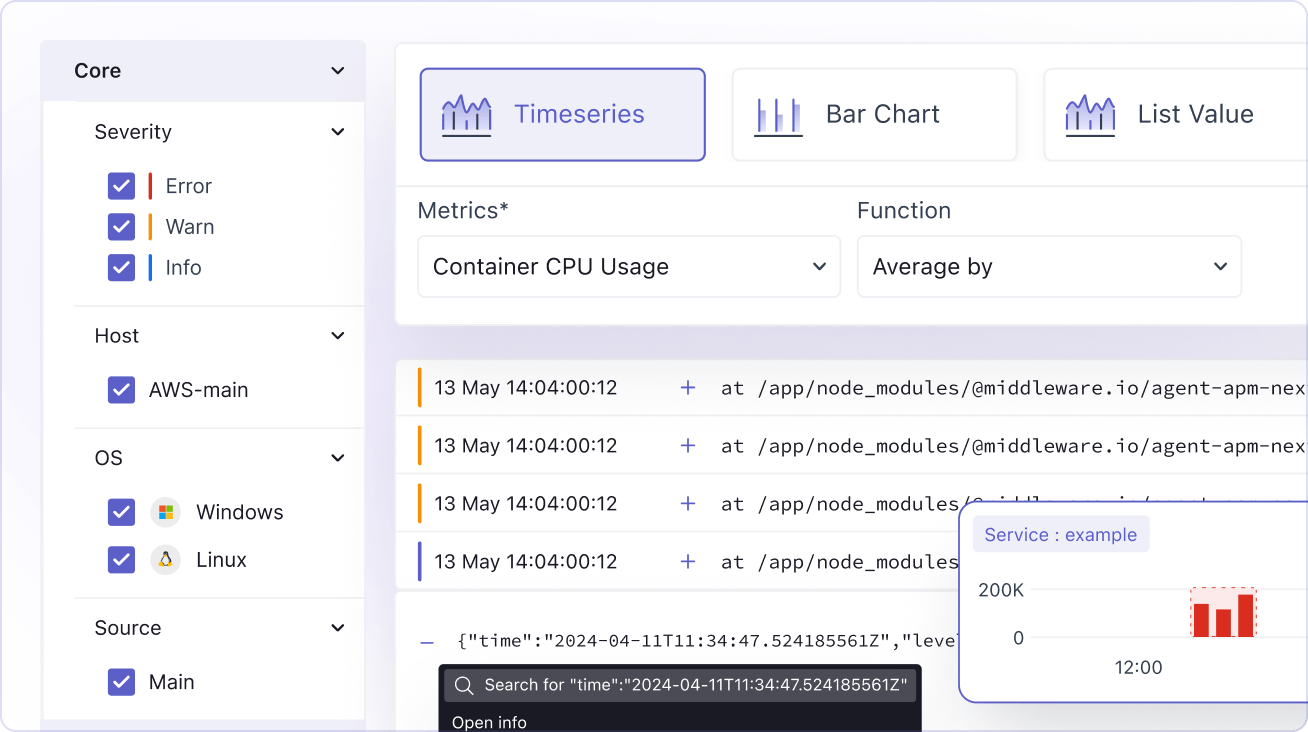Expand the first log entry with its plus icon
1308x732 pixels.
[688, 388]
